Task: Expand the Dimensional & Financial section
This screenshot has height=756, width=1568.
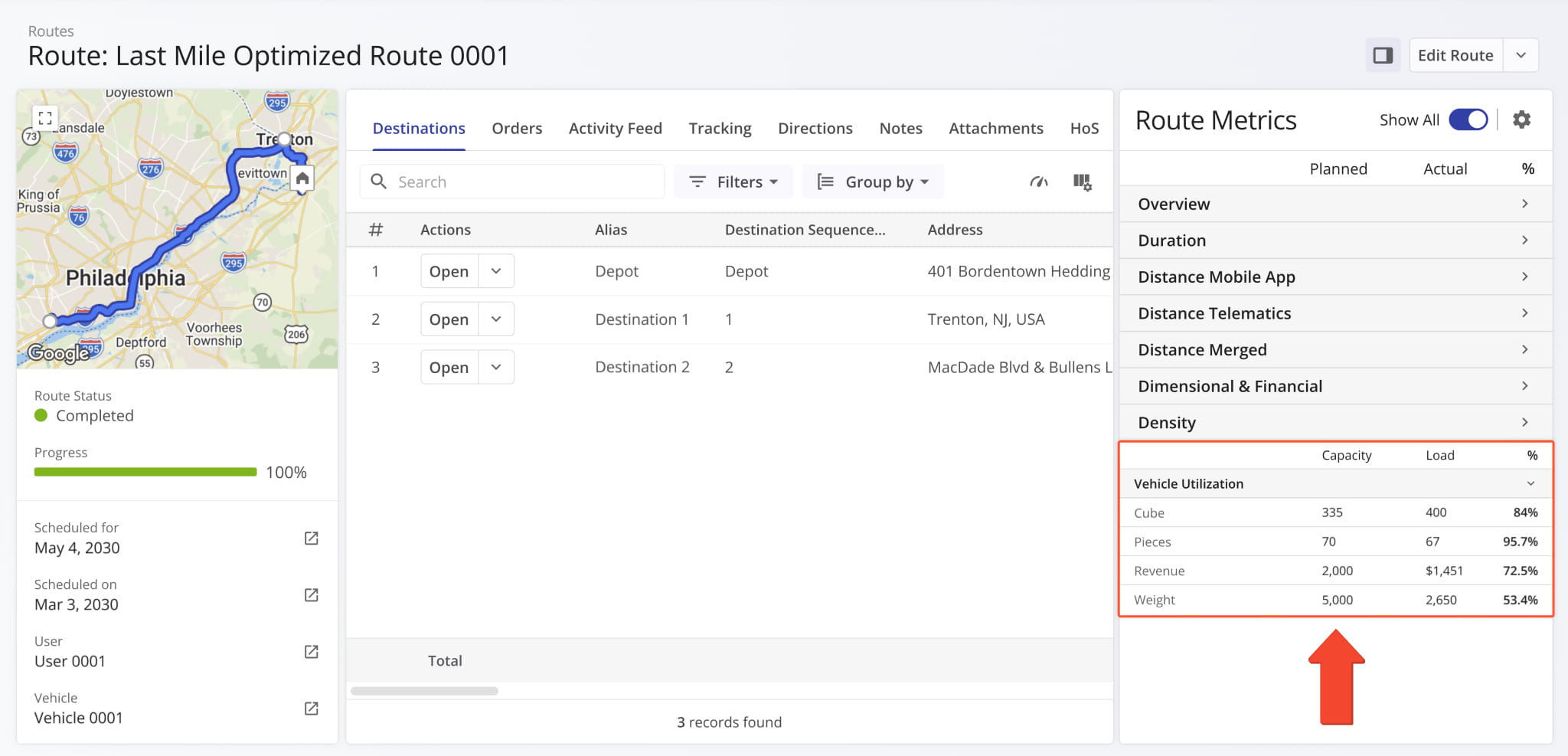Action: point(1335,386)
